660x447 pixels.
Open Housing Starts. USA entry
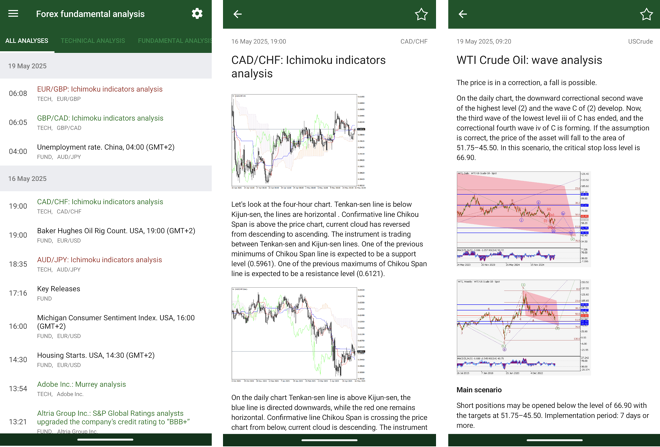pos(106,359)
